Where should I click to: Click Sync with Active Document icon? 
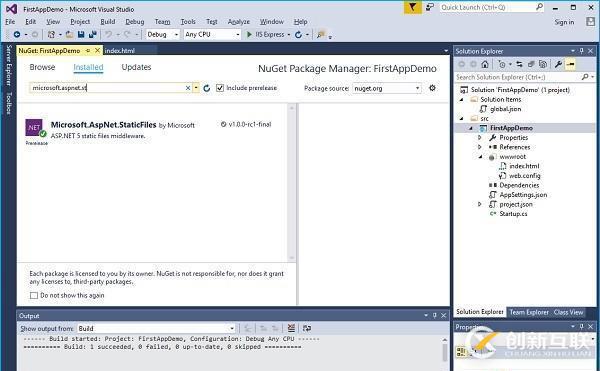(519, 64)
